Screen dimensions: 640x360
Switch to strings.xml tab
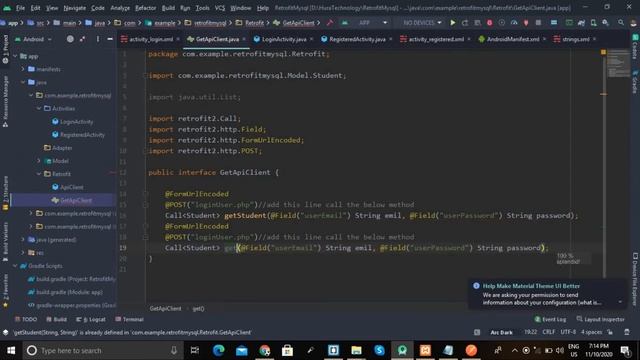tap(576, 39)
